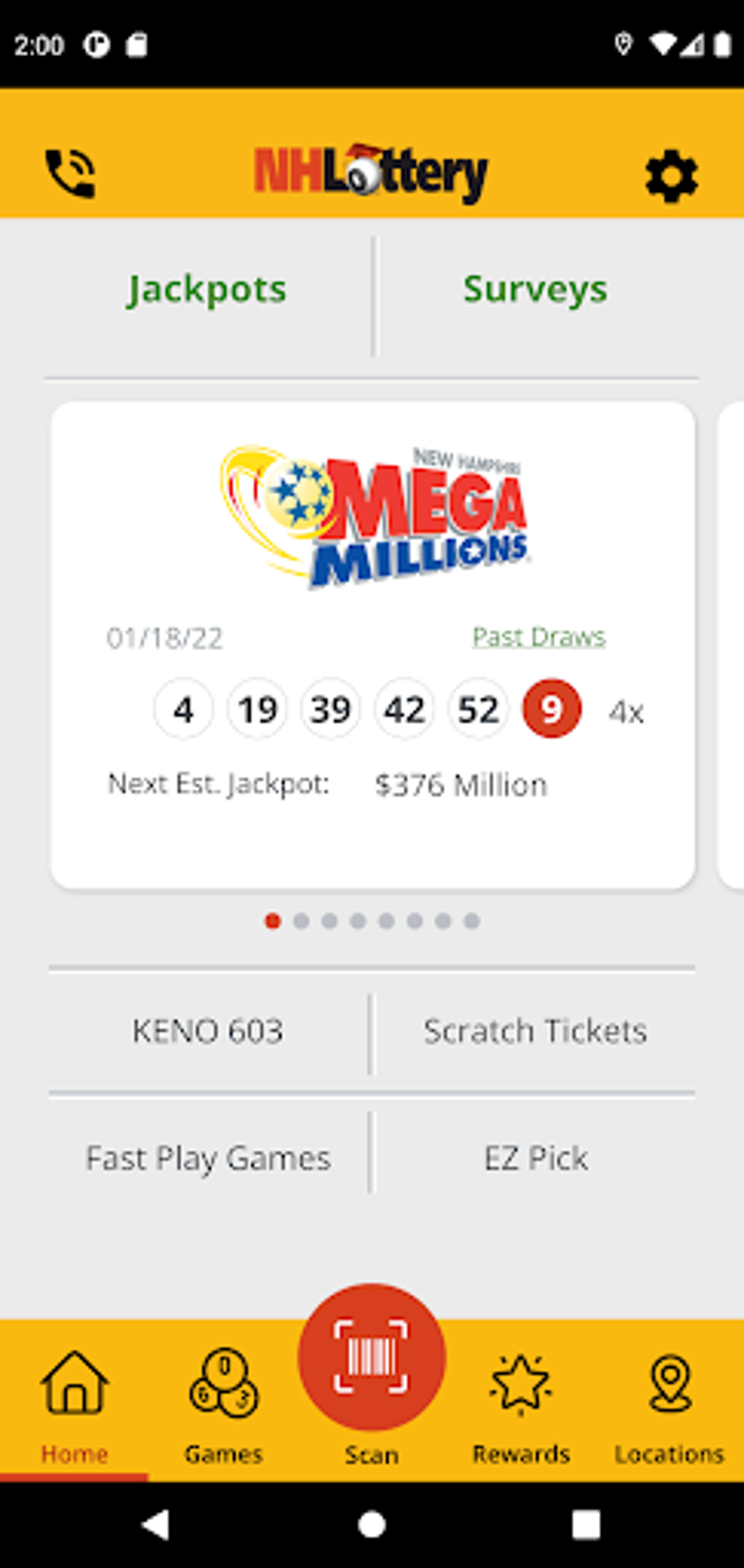This screenshot has height=1568, width=744.
Task: Tap the red Mega Ball number 9
Action: click(551, 709)
